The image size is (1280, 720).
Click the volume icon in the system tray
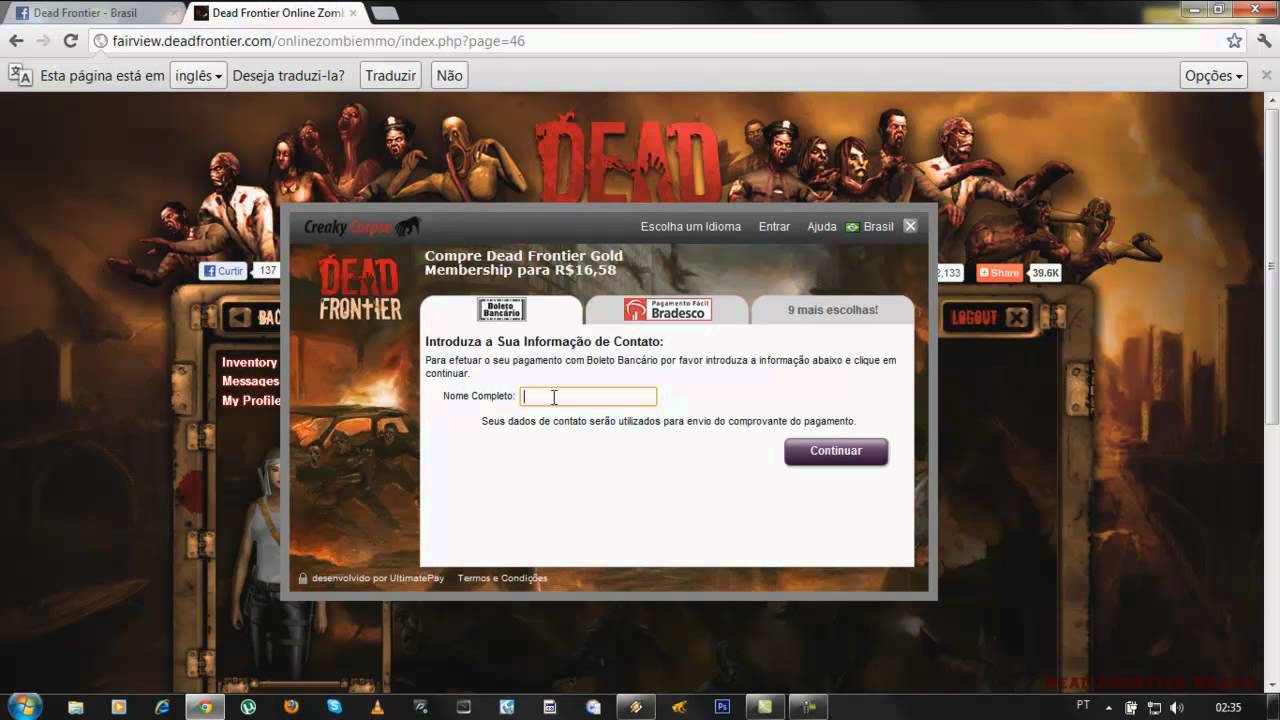pos(1177,707)
